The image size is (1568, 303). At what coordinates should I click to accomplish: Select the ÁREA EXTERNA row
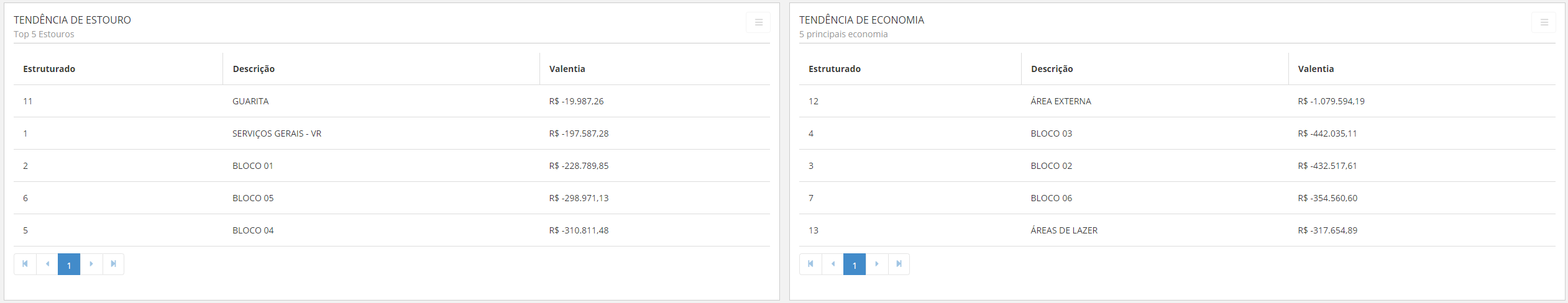1061,101
